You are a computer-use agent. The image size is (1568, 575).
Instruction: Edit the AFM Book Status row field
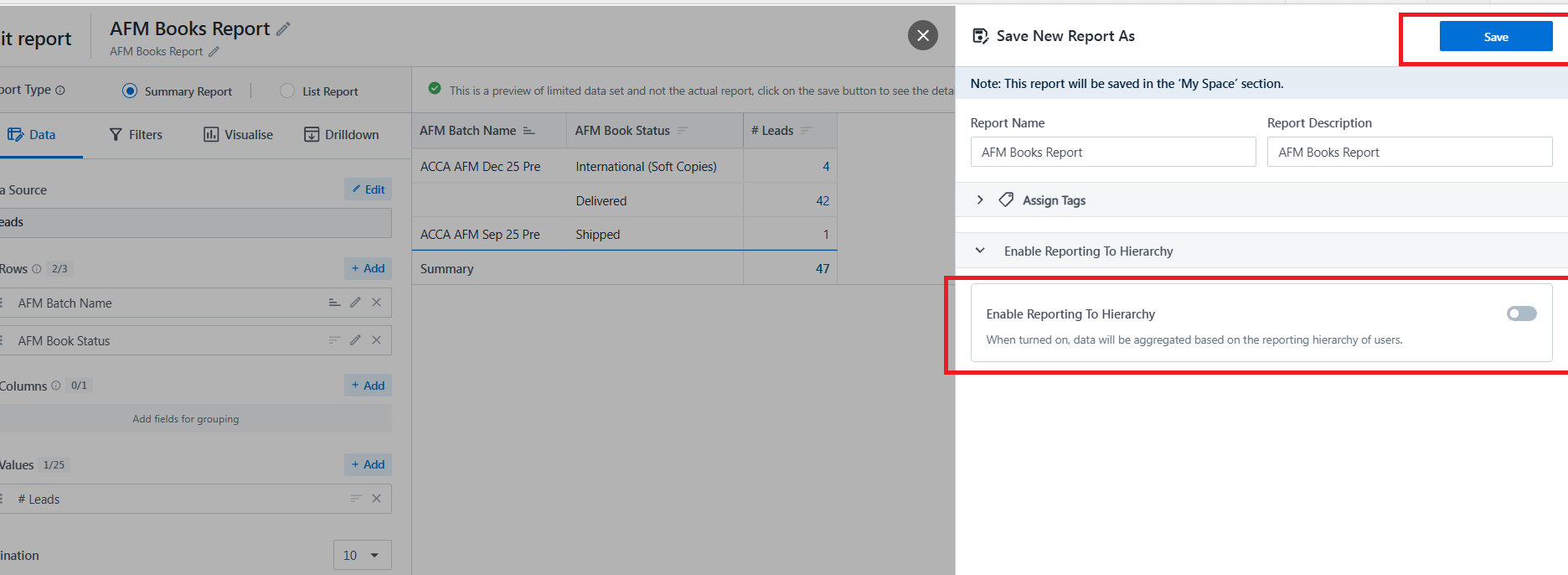pyautogui.click(x=355, y=340)
